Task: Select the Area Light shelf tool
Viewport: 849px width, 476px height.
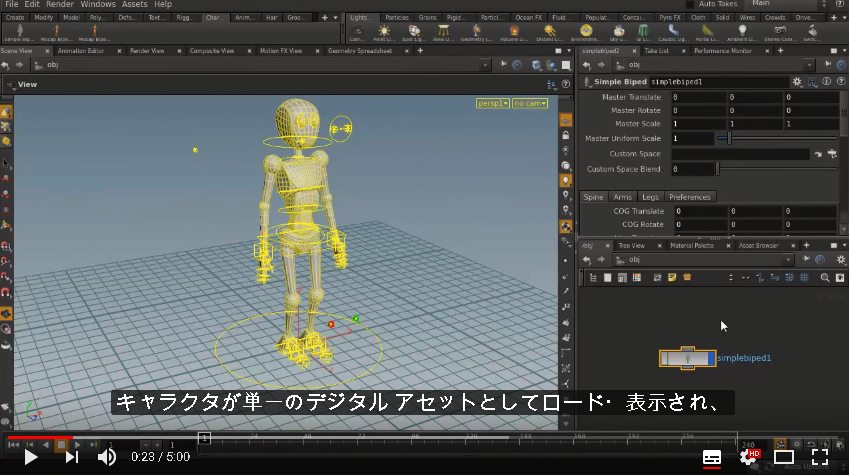Action: (x=443, y=32)
